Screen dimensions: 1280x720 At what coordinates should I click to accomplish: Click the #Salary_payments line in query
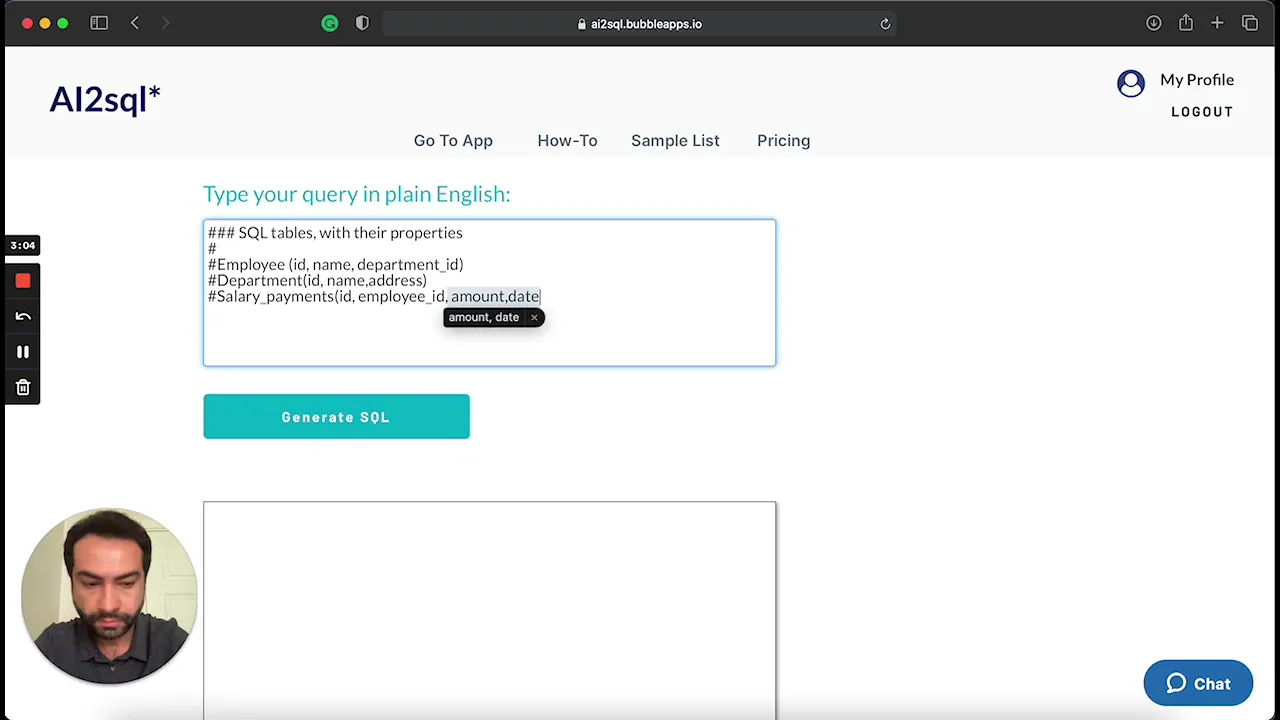[x=374, y=297]
